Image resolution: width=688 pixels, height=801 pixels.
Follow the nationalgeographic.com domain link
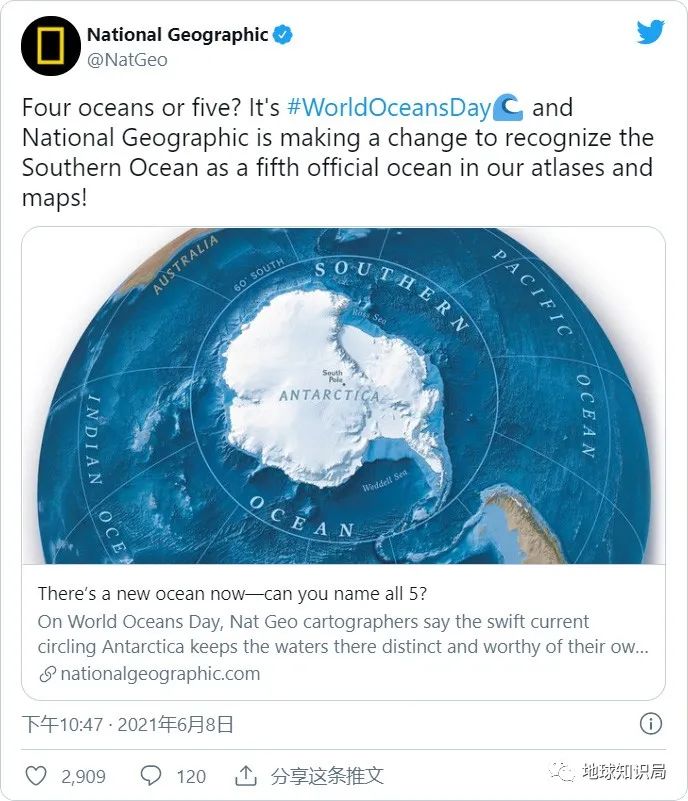tap(160, 674)
